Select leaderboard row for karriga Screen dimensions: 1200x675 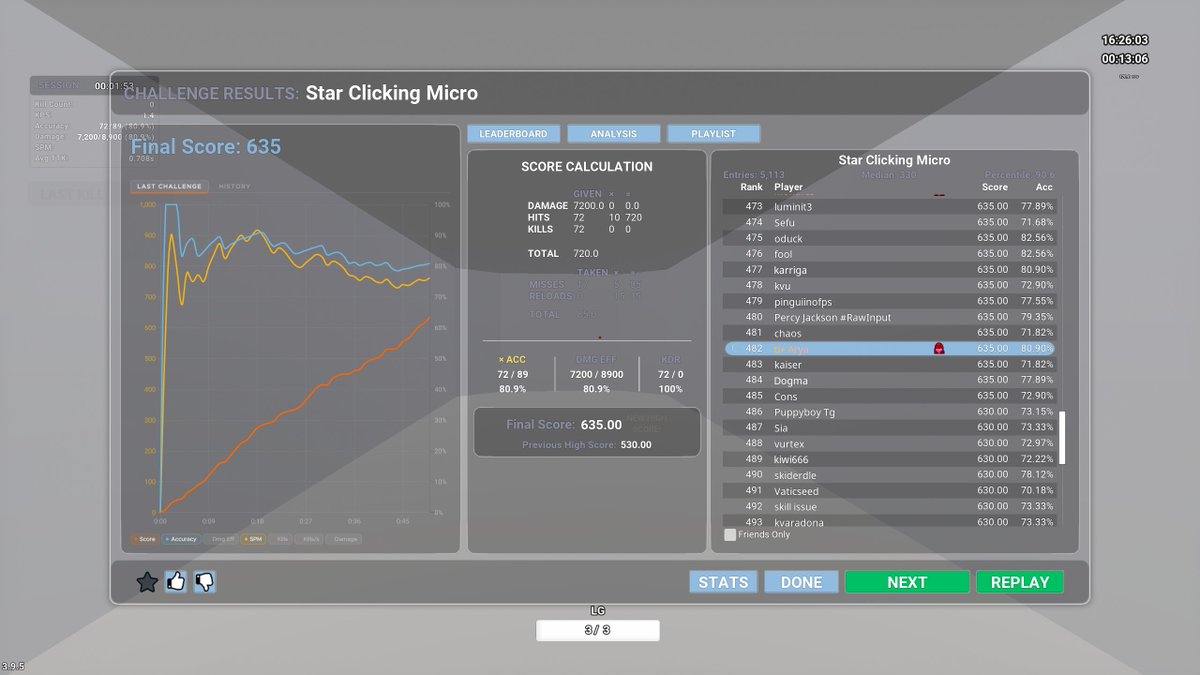point(889,270)
